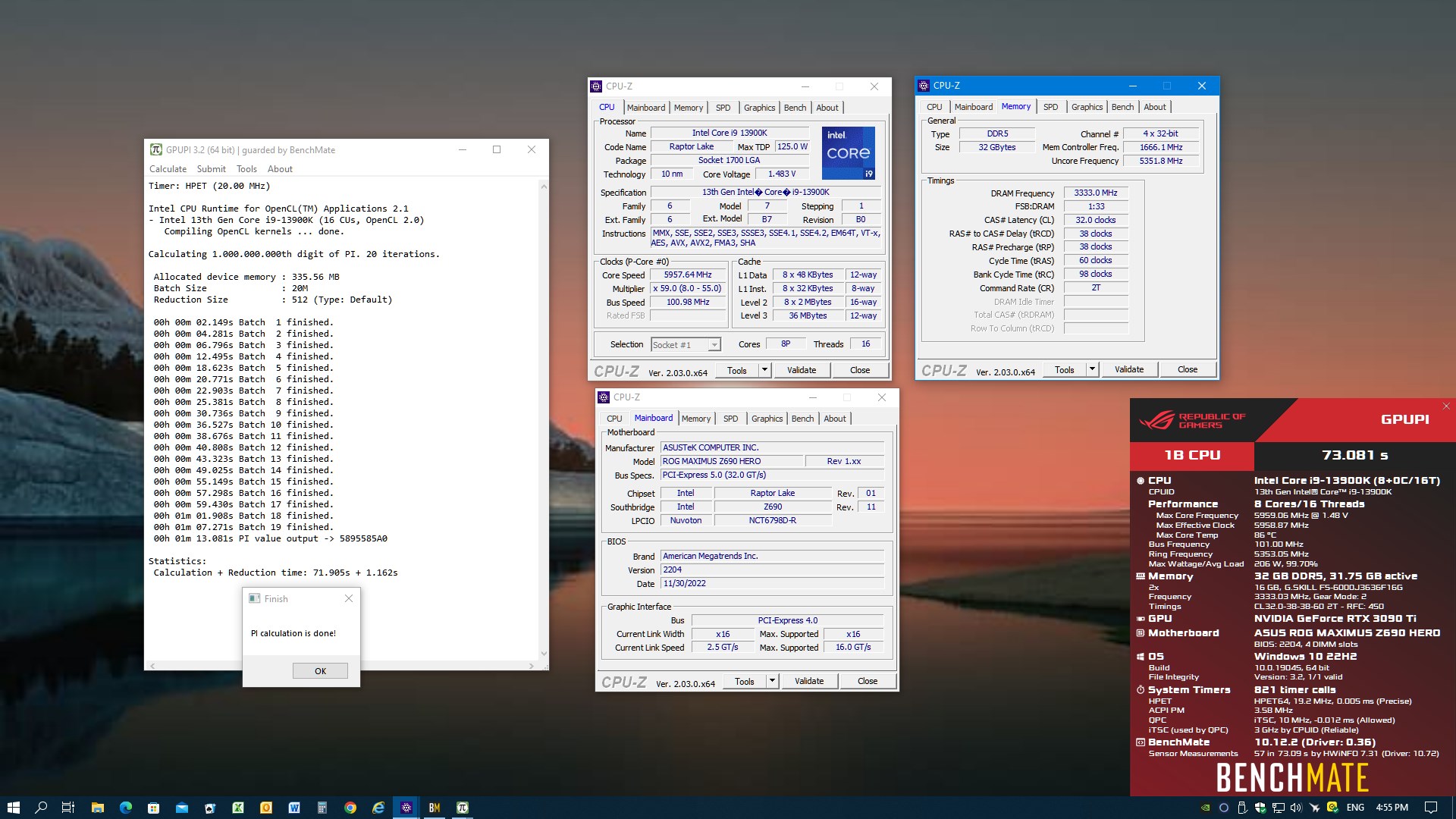Select Graphics tab in CPU-Z Mainboard window
This screenshot has width=1456, height=819.
click(767, 419)
